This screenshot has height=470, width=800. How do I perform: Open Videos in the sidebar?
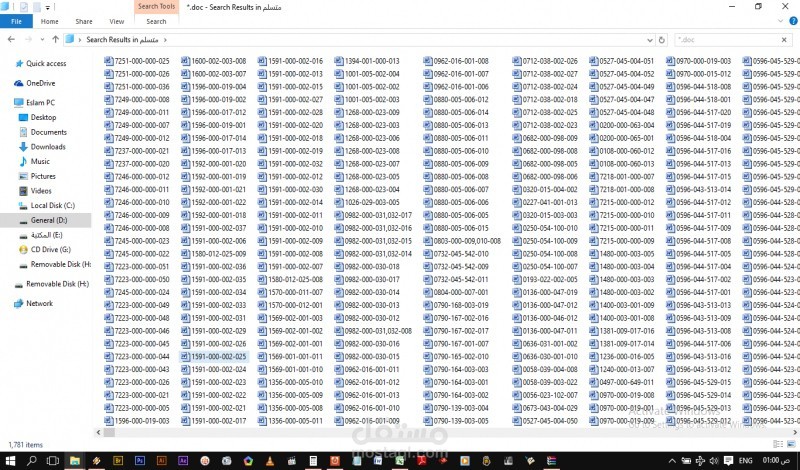tap(41, 190)
